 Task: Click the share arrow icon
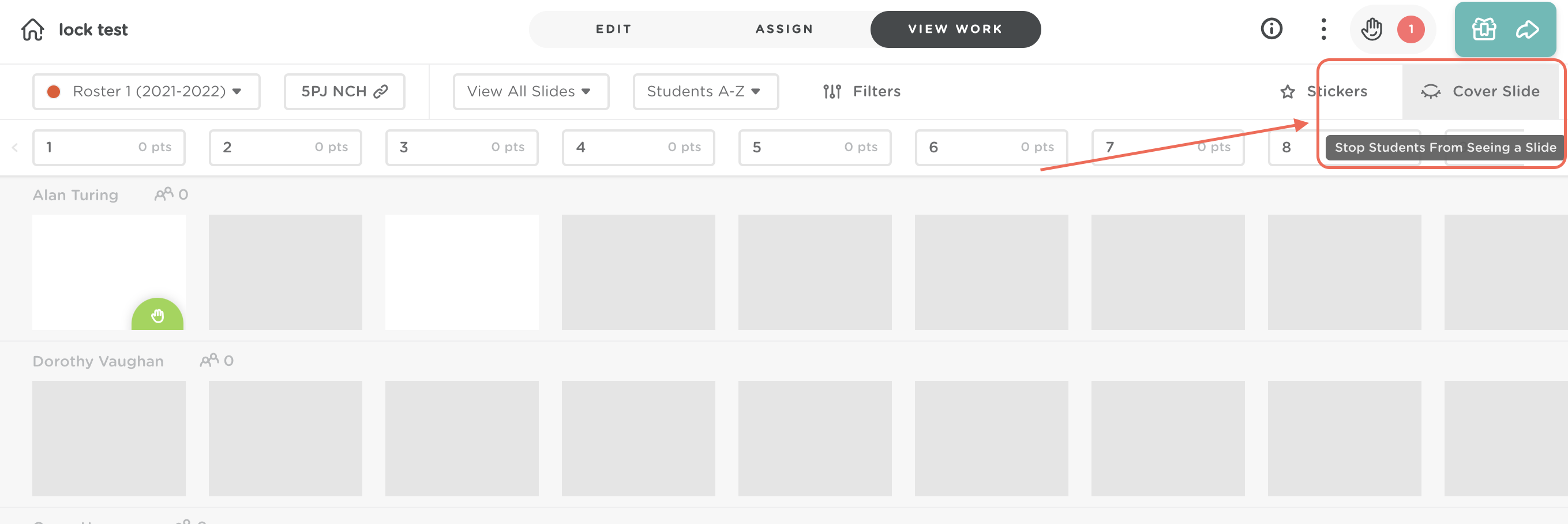1527,29
